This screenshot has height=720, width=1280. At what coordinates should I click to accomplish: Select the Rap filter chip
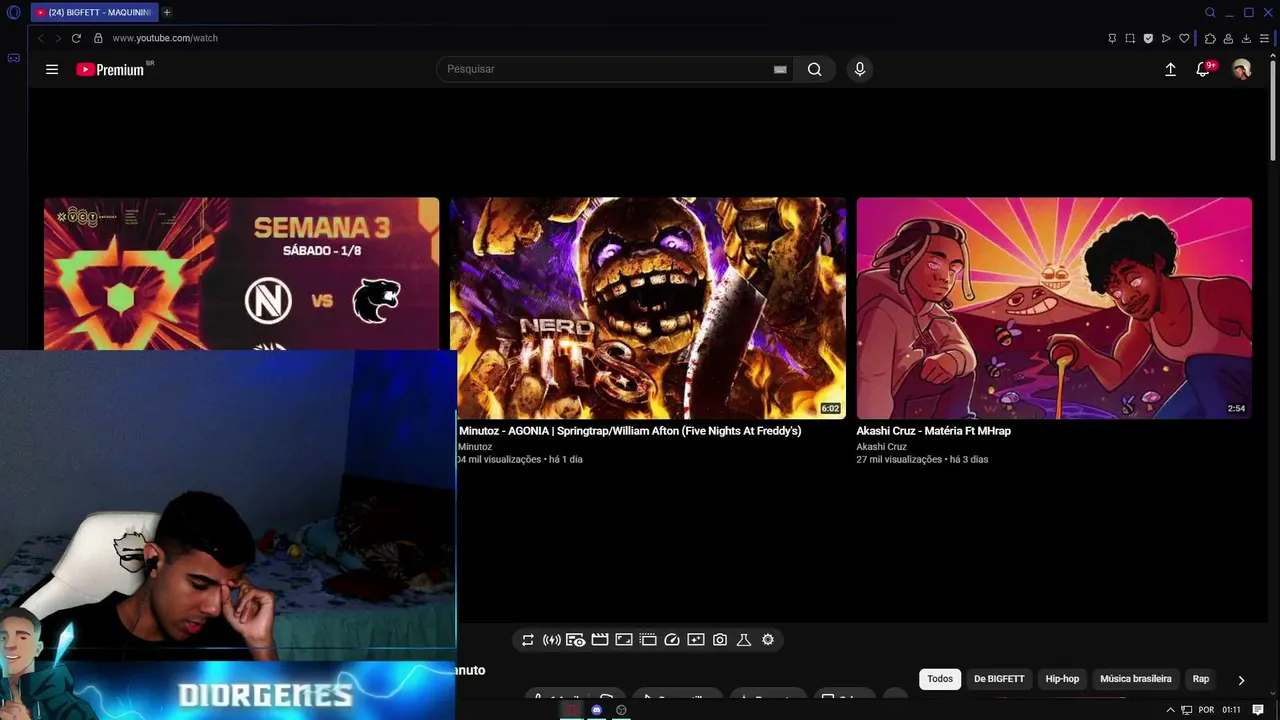point(1201,679)
